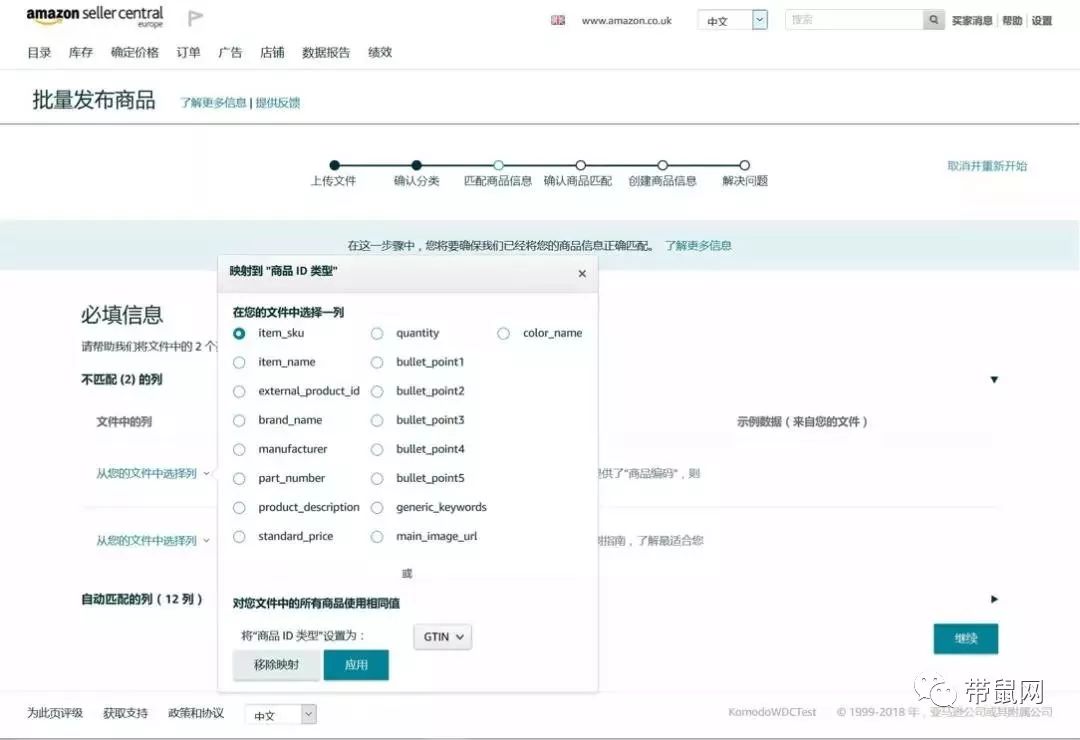Focus the top search input field
Screen dimensions: 1080x740
(854, 20)
